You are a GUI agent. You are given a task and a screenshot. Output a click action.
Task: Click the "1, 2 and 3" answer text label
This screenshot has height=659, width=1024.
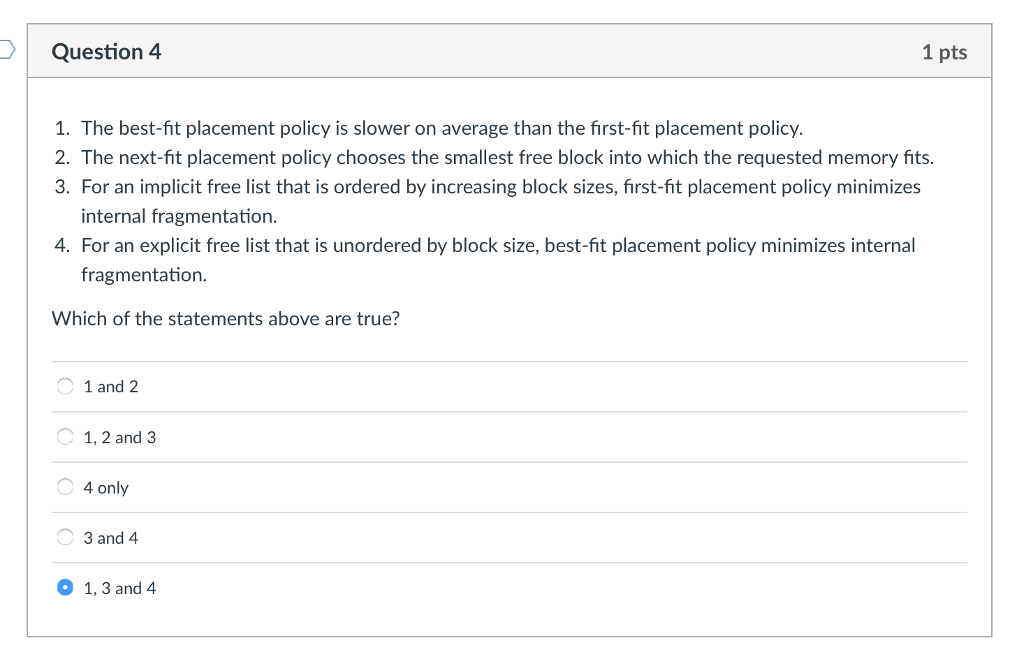(x=119, y=437)
